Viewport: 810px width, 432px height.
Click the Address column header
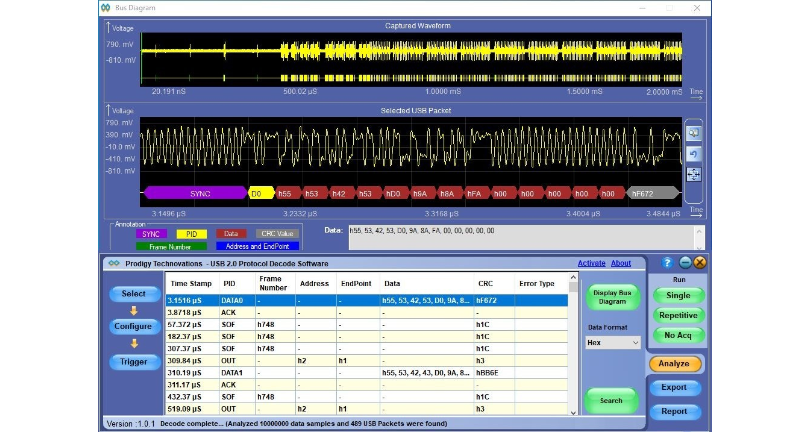[314, 284]
